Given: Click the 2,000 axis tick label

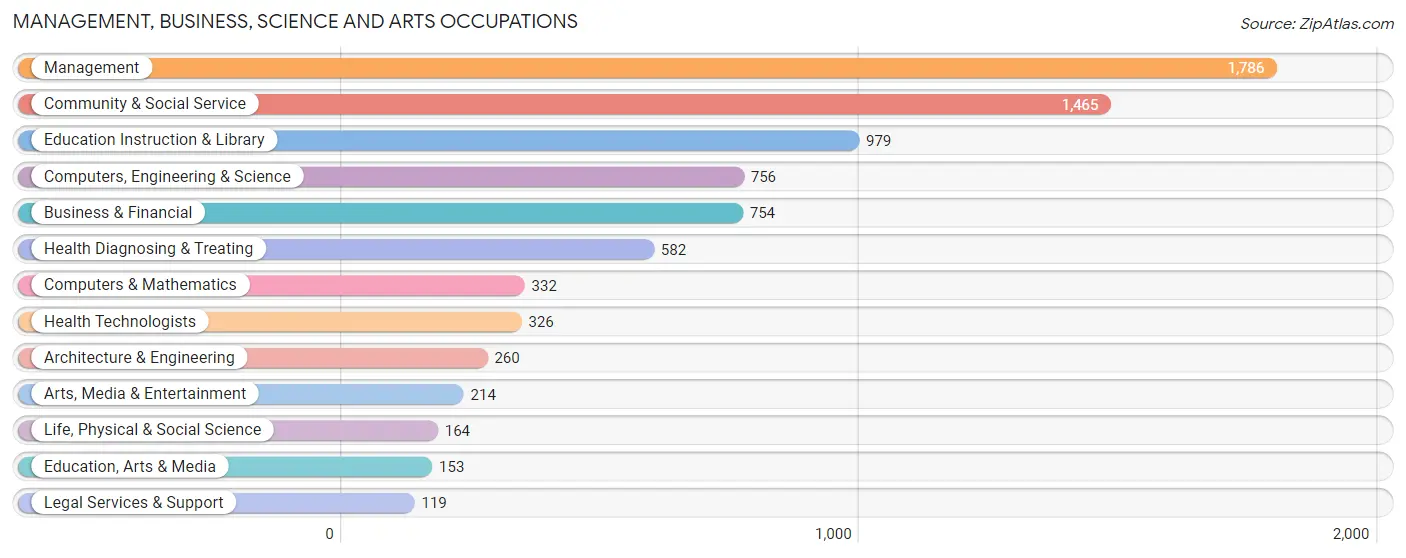Looking at the screenshot, I should click(1351, 534).
